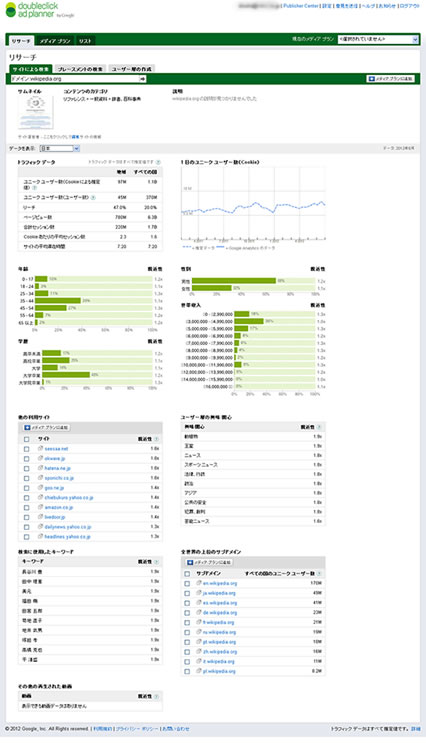426x743 pixels.
Task: Check the box for ja.wikipedia.org
Action: tap(187, 593)
